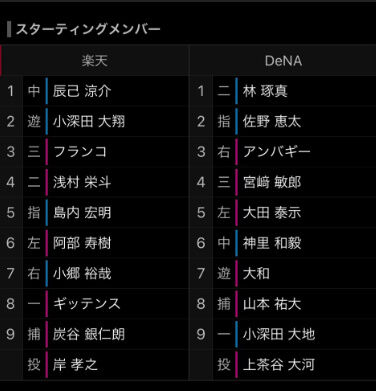Click 小郷 裕哉 in batting order

82,273
